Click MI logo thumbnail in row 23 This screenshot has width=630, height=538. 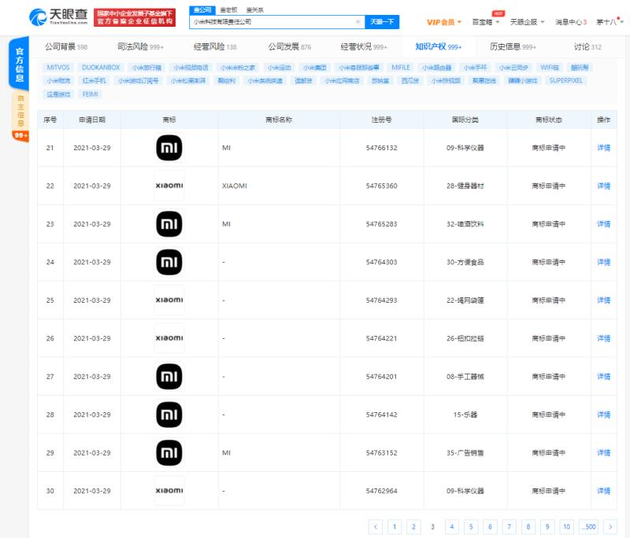tap(169, 224)
